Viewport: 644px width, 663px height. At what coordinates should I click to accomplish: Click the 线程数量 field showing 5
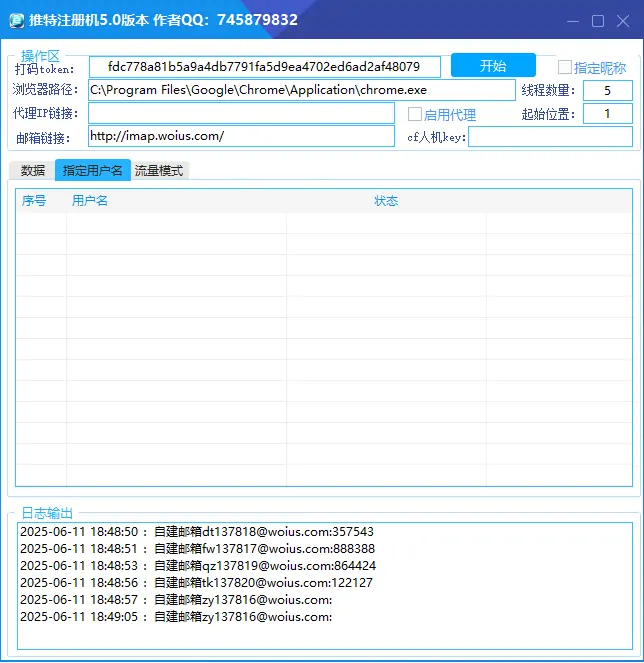pos(608,90)
